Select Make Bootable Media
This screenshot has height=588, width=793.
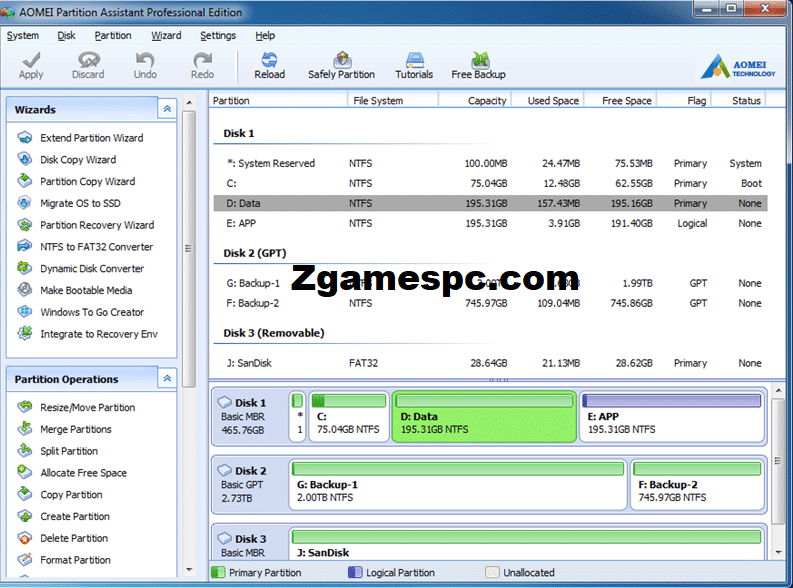tap(86, 290)
